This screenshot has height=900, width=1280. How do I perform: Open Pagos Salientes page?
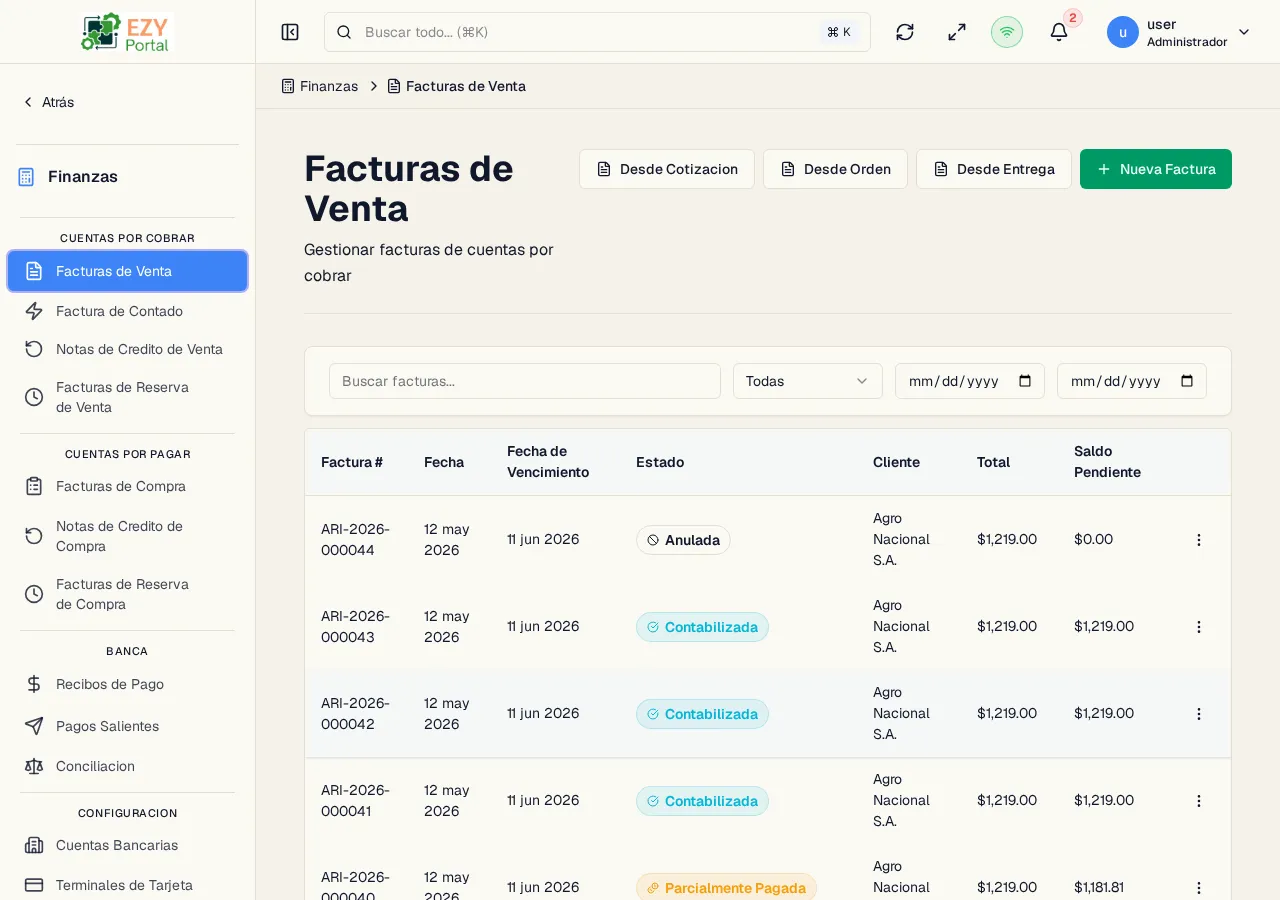(127, 726)
